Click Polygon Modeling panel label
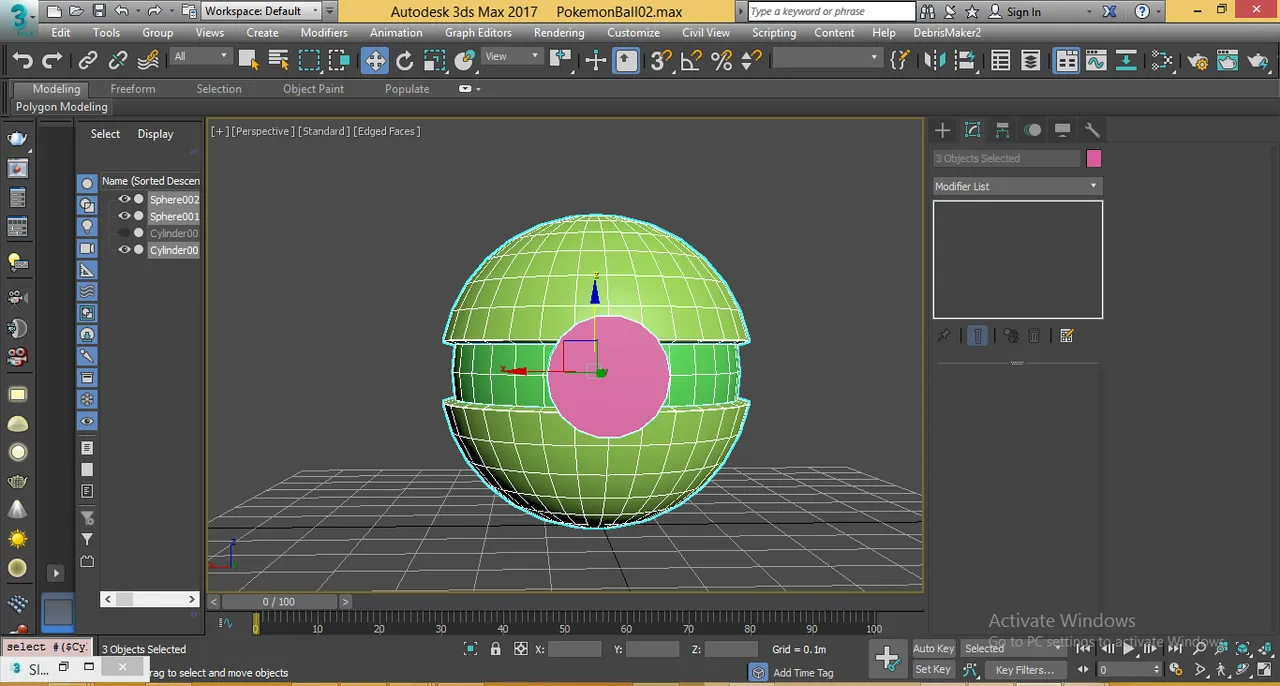1280x686 pixels. pos(61,107)
